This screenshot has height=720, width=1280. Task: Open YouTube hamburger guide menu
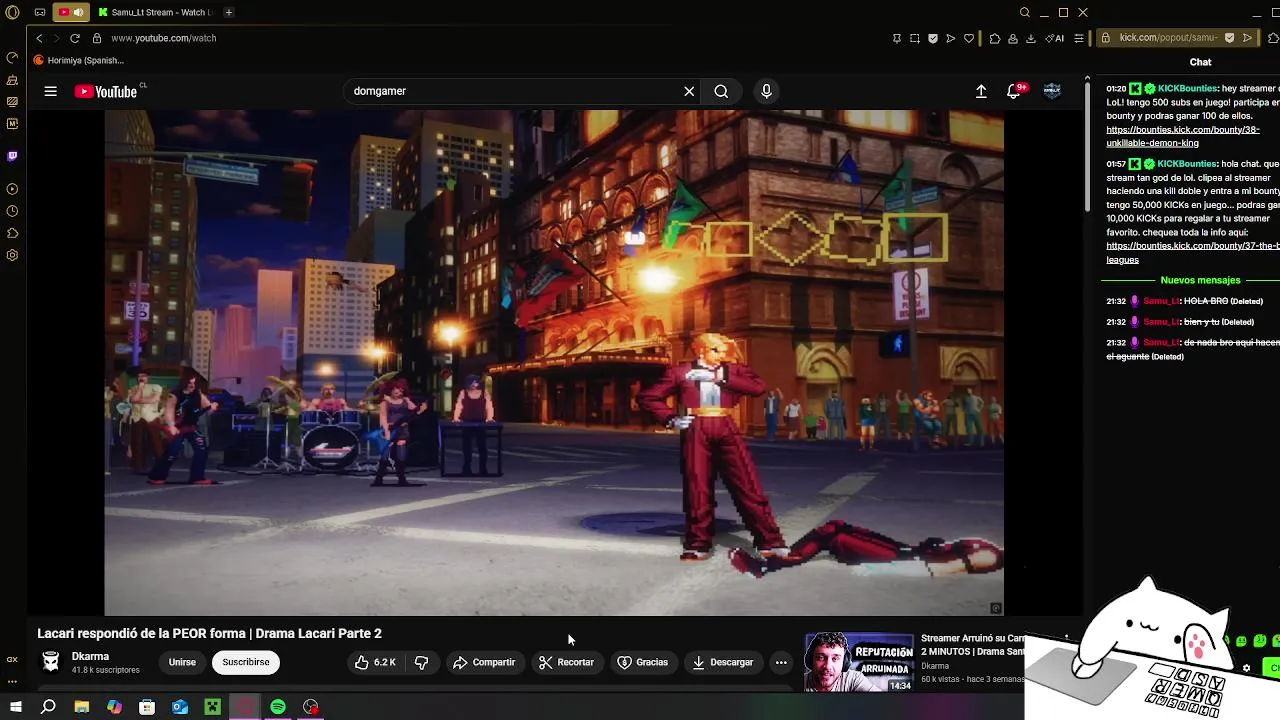[50, 91]
